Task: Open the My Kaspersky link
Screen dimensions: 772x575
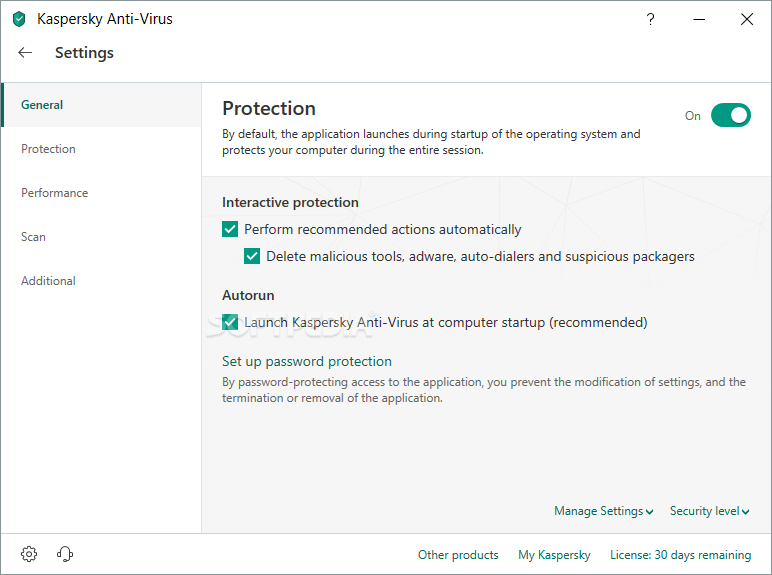Action: (554, 555)
